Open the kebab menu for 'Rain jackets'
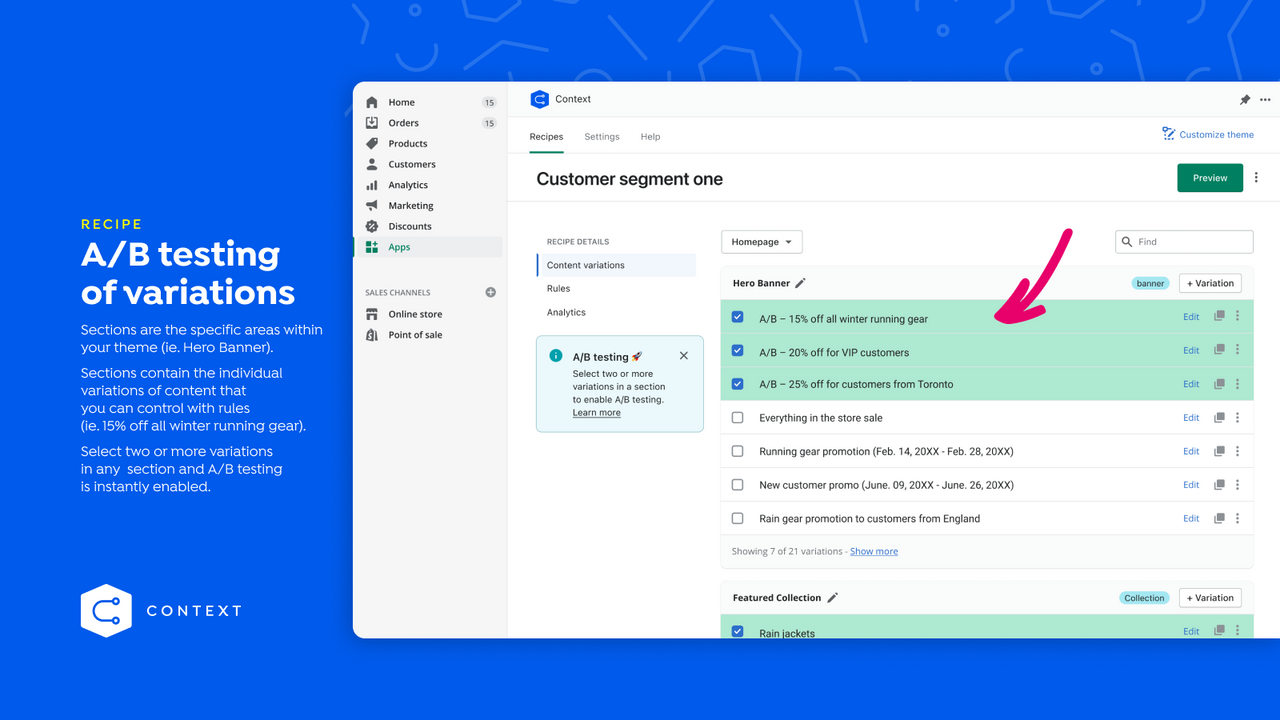Viewport: 1280px width, 720px height. coord(1237,631)
